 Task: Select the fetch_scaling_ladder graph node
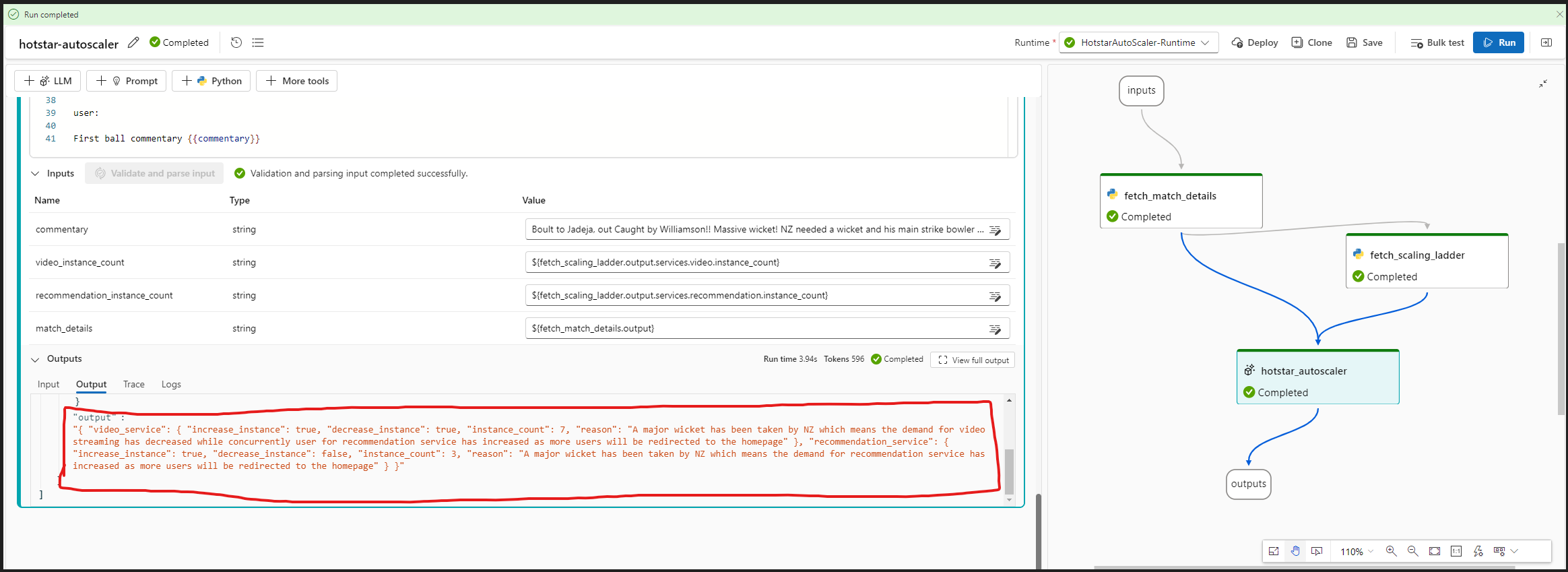click(x=1427, y=261)
